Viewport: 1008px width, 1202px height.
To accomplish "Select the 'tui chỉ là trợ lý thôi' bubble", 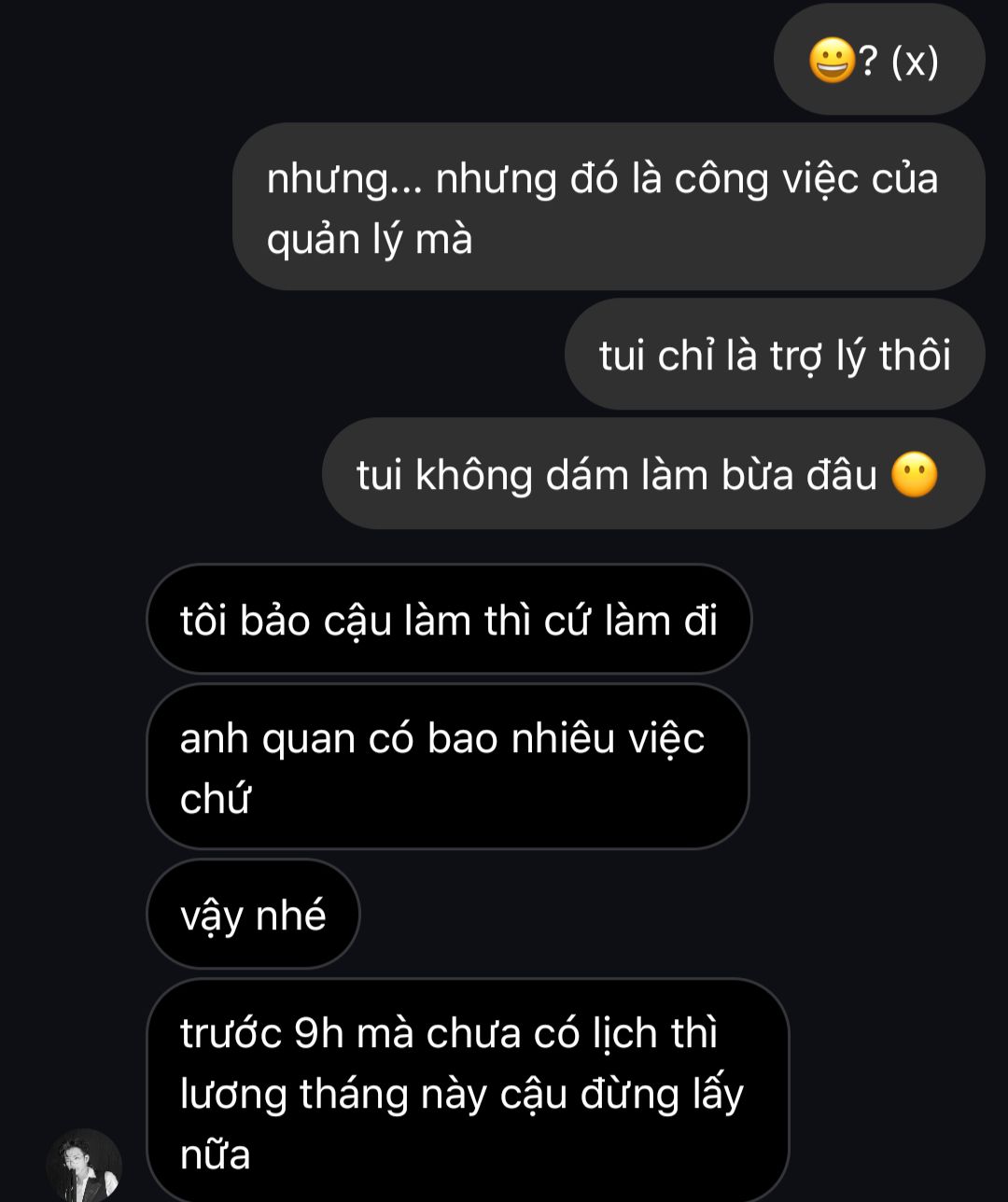I will (775, 355).
